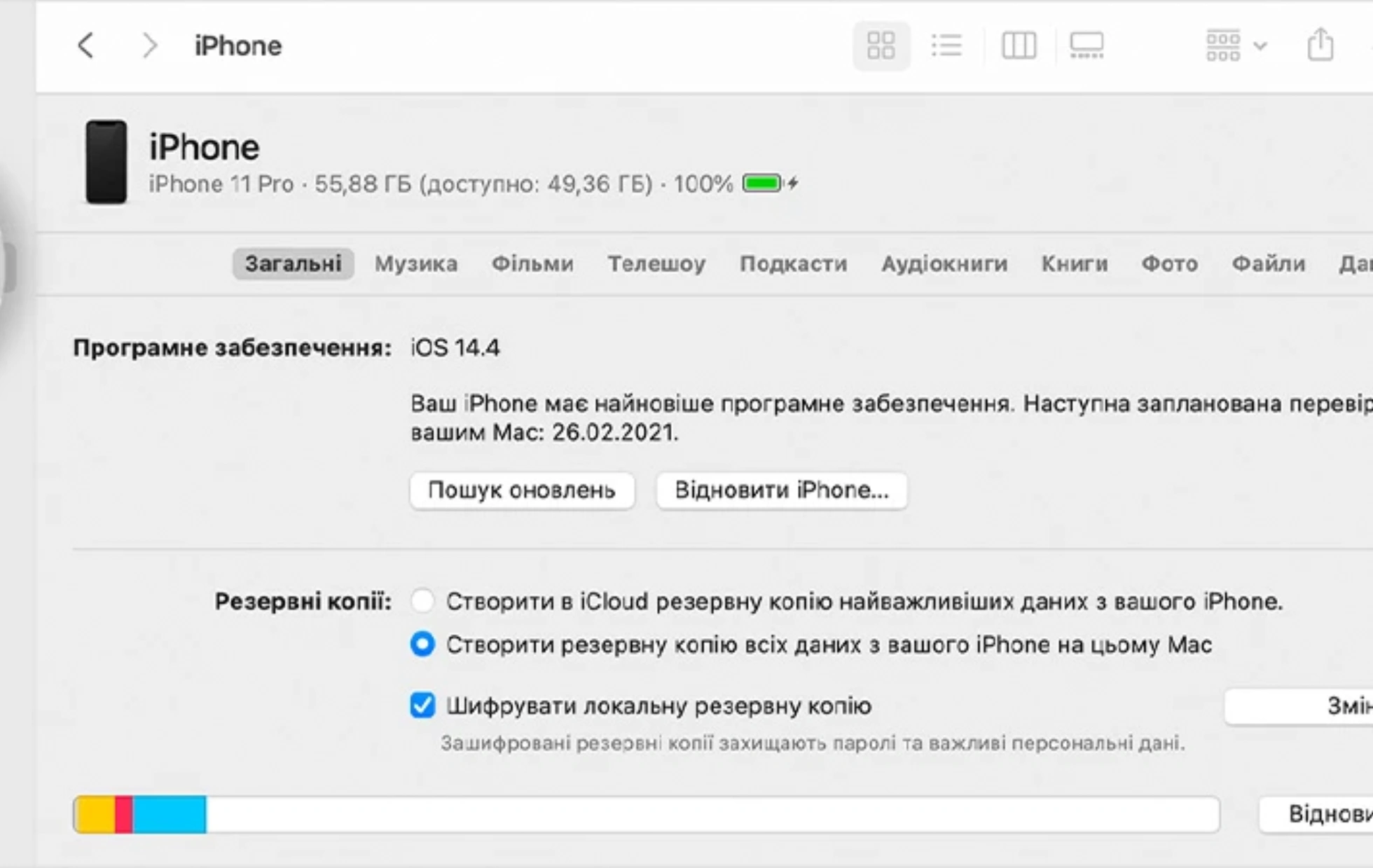Select local Mac backup option
The image size is (1373, 868).
click(420, 644)
